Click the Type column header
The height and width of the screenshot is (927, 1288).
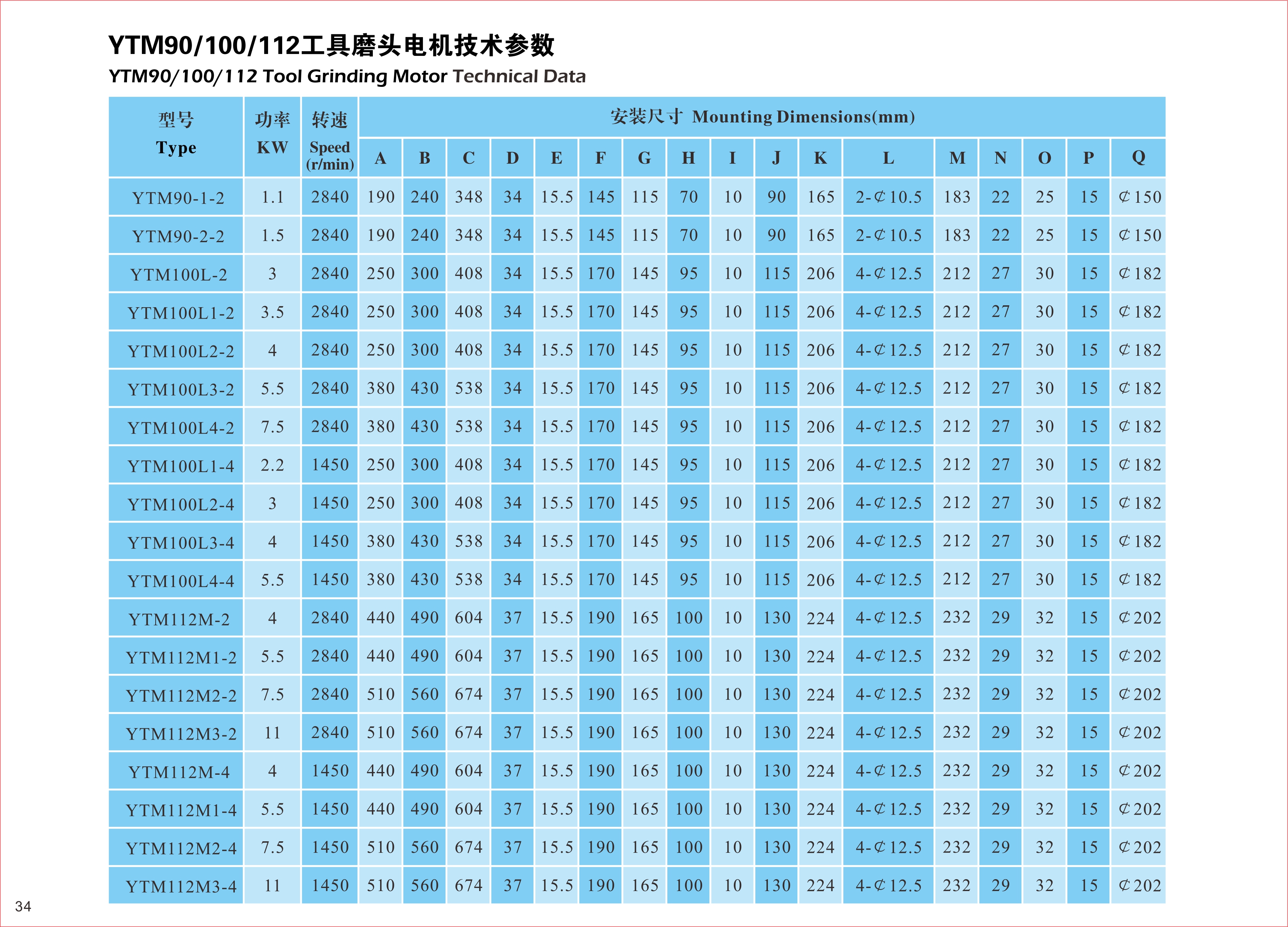(176, 136)
